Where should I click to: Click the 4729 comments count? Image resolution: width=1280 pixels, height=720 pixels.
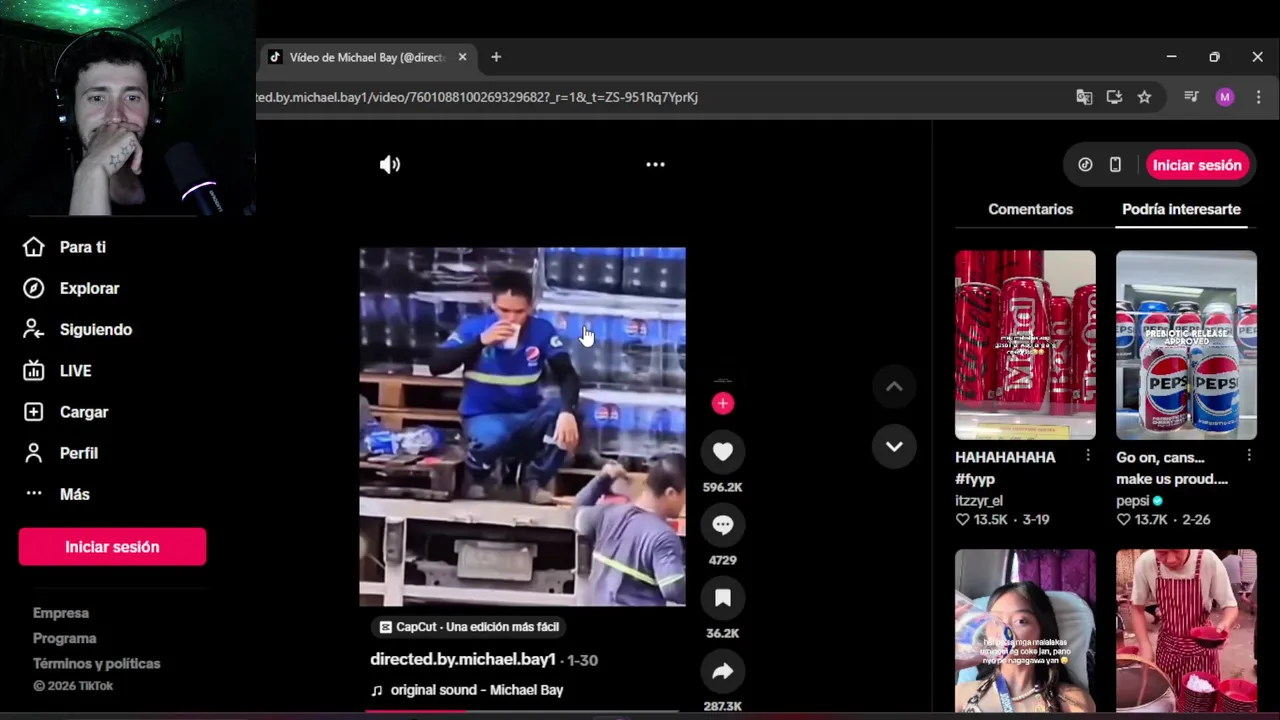(x=723, y=560)
